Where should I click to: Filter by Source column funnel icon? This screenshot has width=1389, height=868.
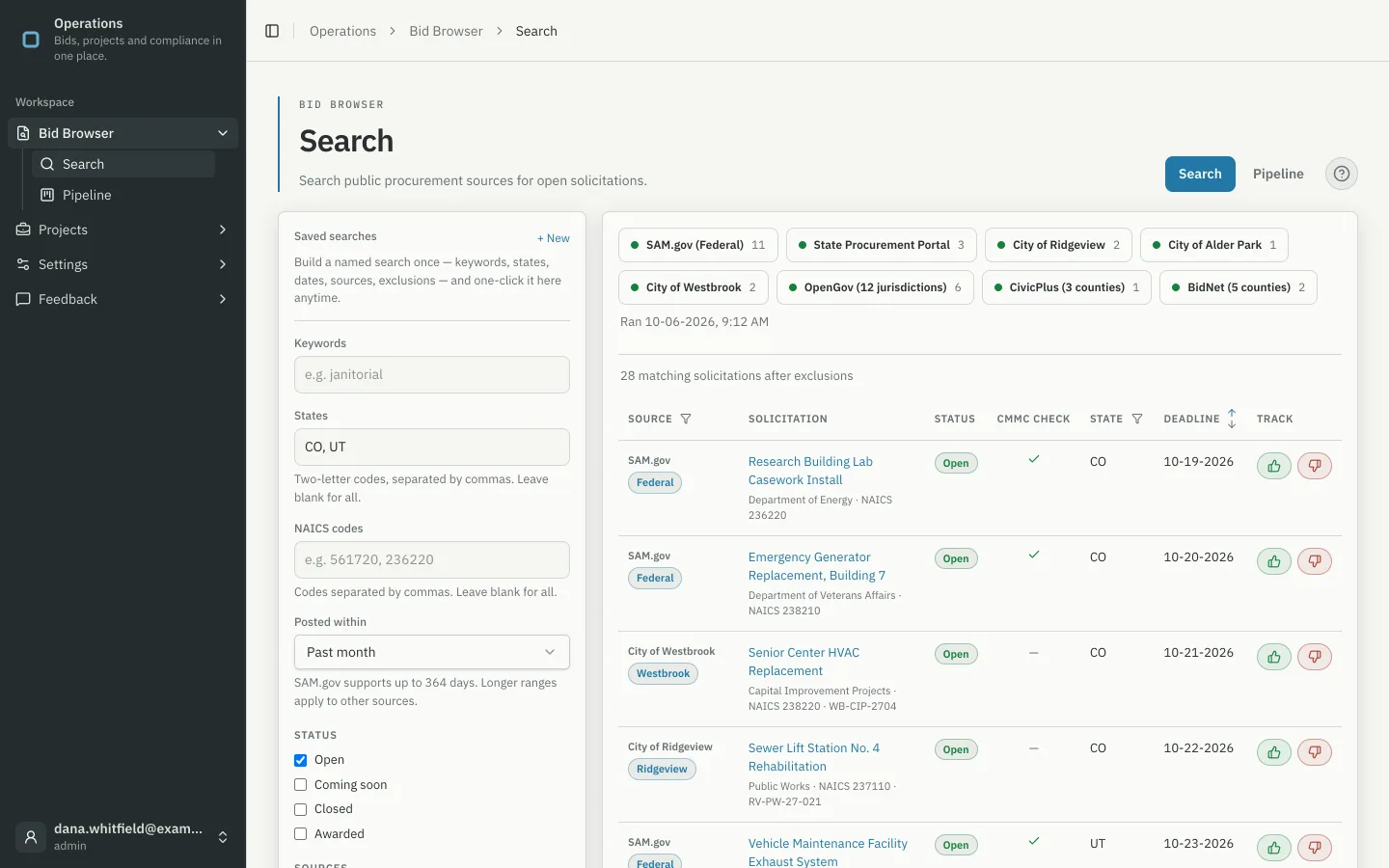pyautogui.click(x=686, y=419)
